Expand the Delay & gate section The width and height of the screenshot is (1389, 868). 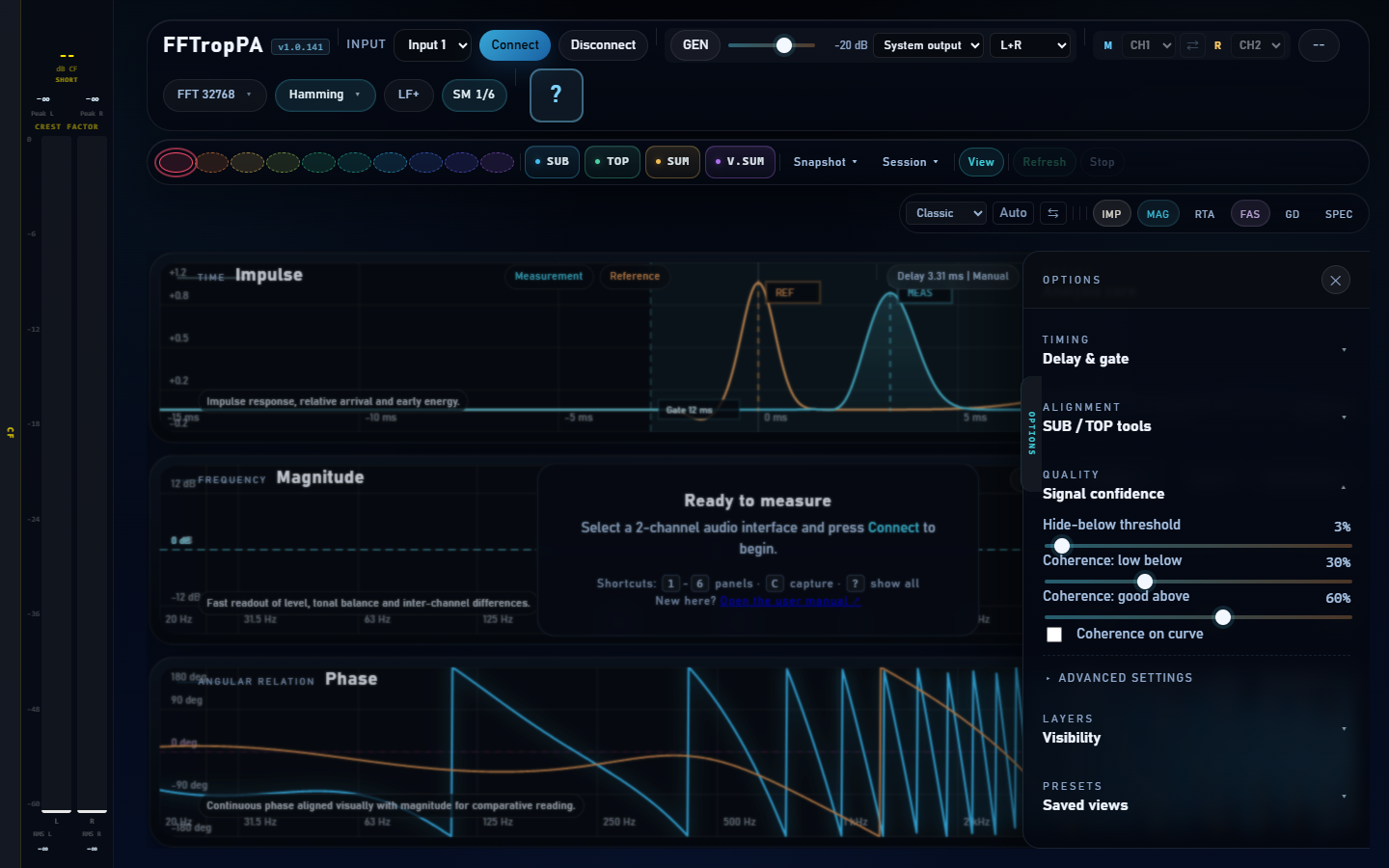click(1195, 350)
